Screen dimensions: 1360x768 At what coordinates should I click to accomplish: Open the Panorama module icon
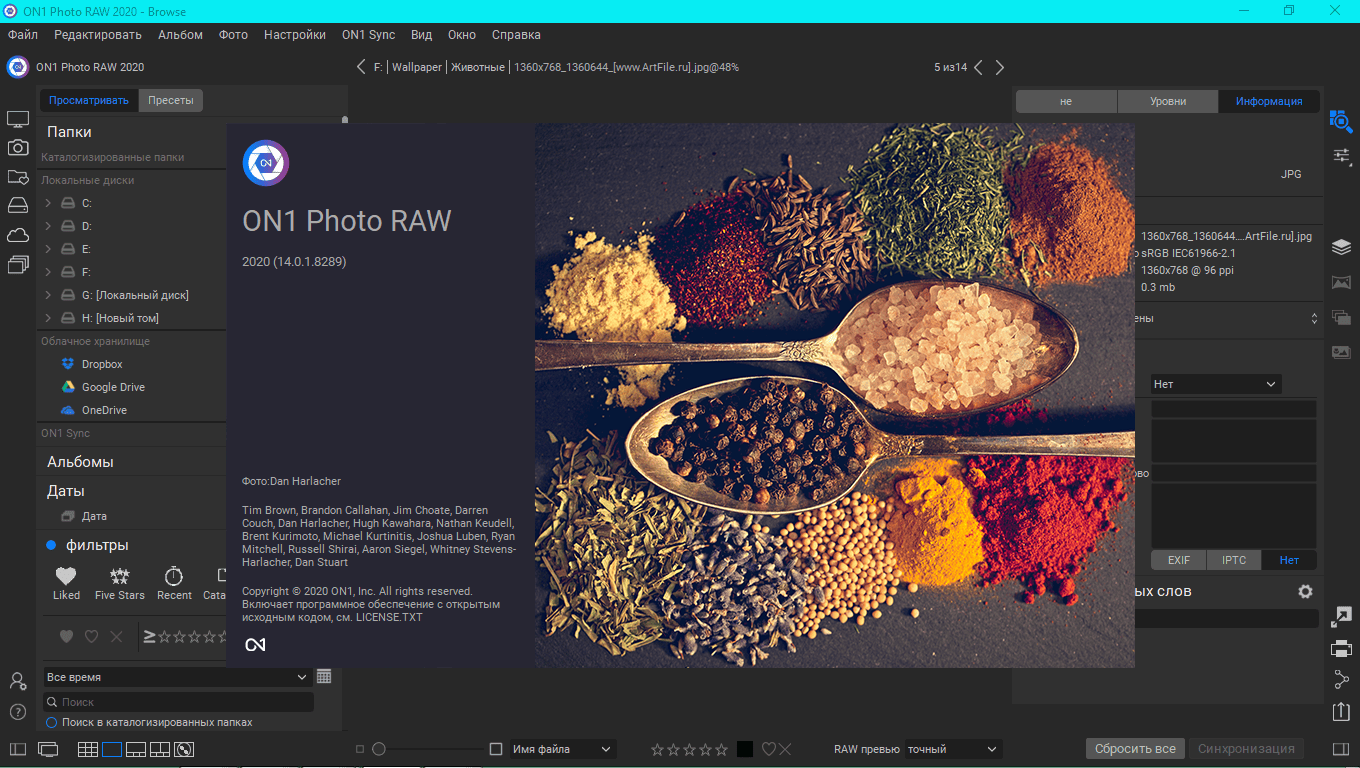click(1341, 283)
